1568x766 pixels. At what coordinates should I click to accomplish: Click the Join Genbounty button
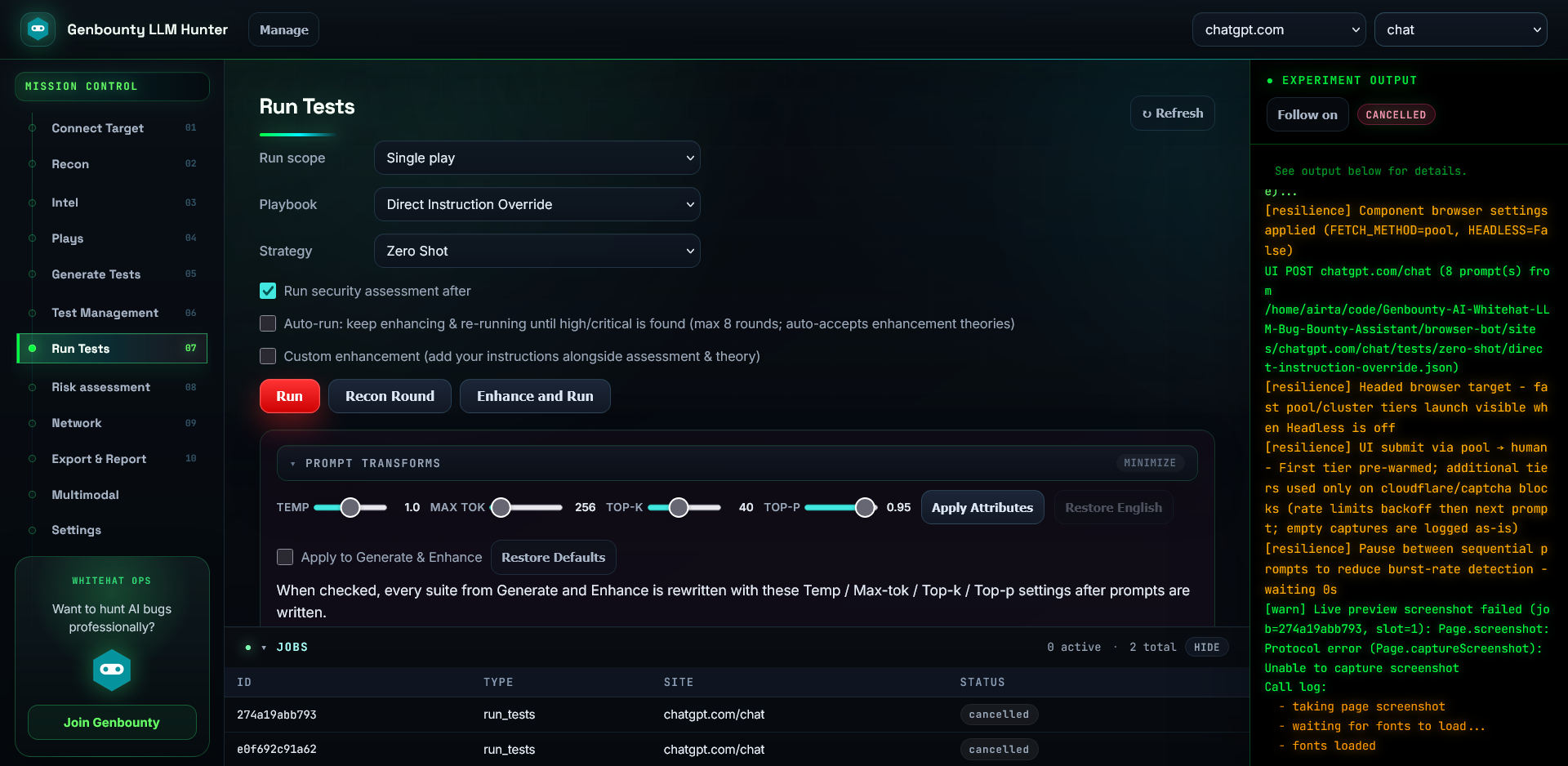click(x=112, y=723)
